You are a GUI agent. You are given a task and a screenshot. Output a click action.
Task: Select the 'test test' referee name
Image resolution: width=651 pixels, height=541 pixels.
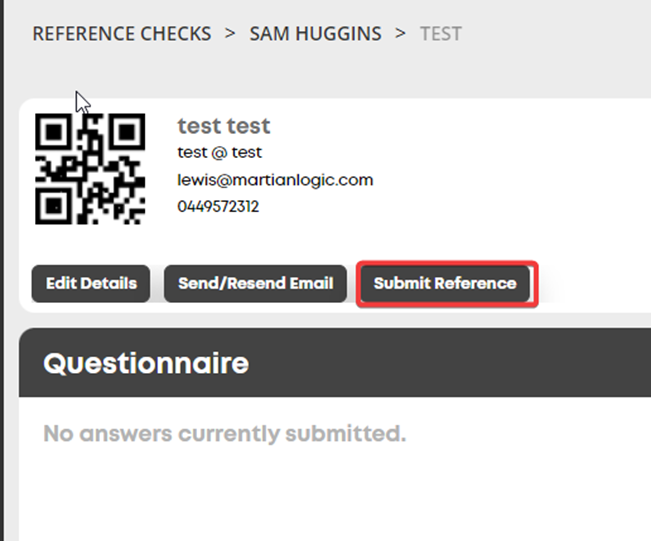pyautogui.click(x=224, y=126)
